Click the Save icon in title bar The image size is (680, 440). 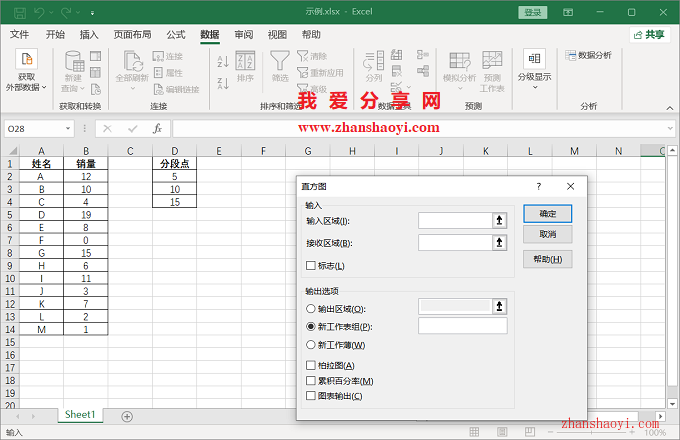tap(20, 13)
